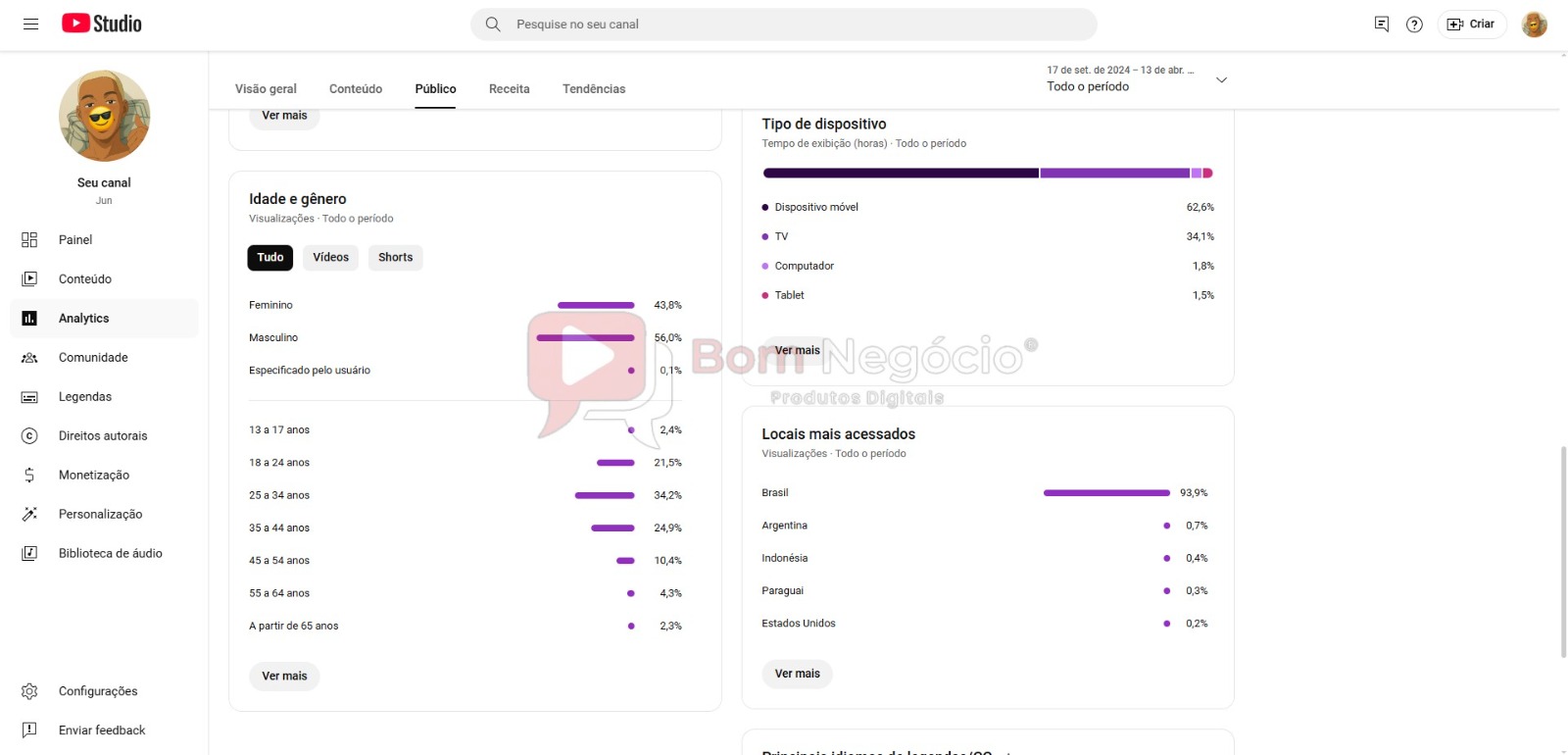Click the Argentina location row
The width and height of the screenshot is (1568, 755).
click(985, 526)
